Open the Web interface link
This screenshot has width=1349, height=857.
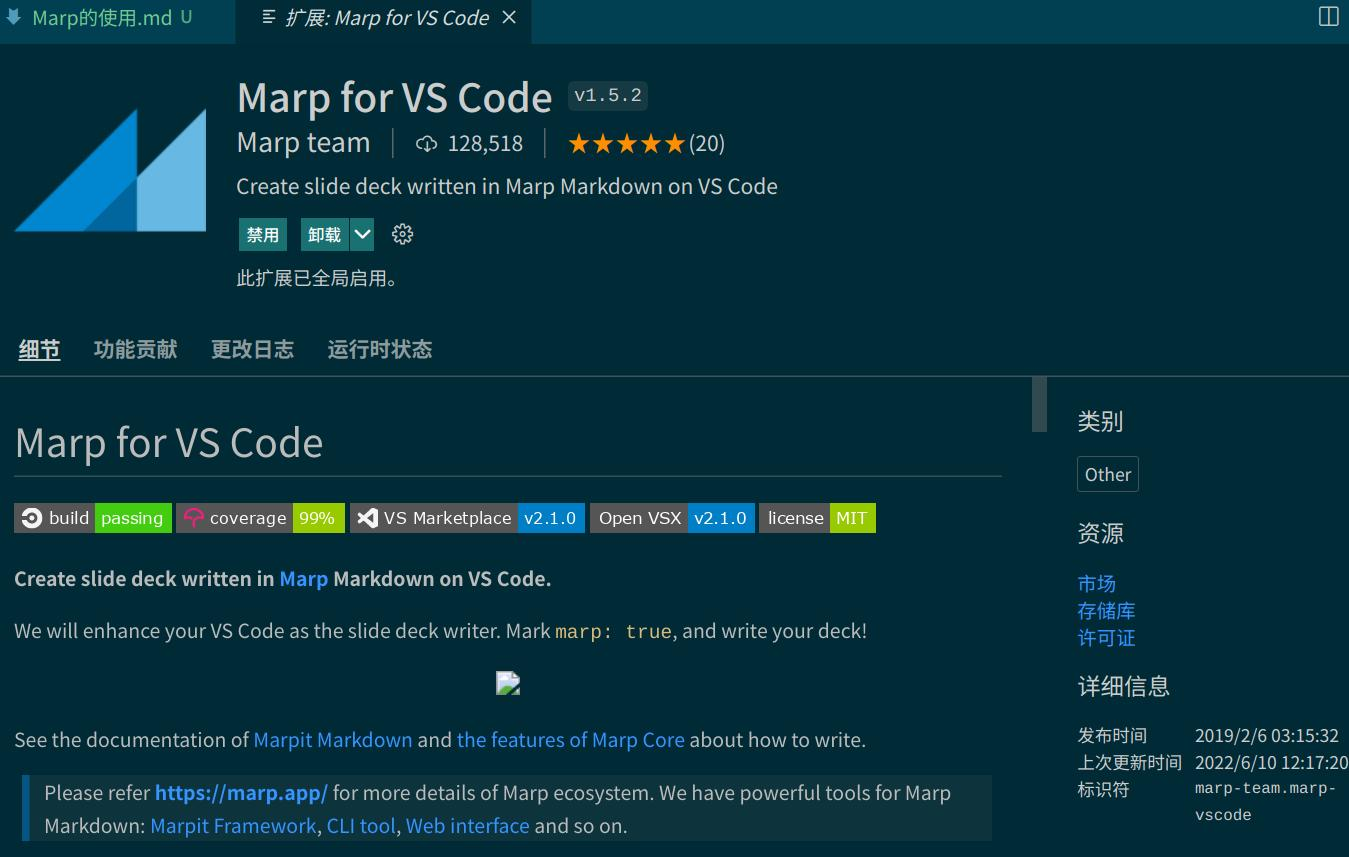[467, 826]
